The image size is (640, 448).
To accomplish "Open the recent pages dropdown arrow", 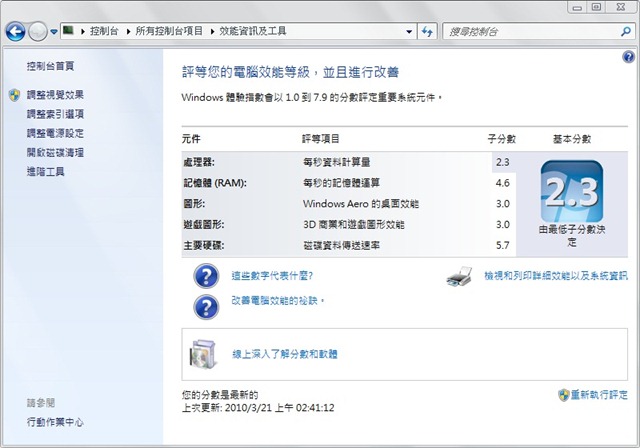I will (x=54, y=31).
